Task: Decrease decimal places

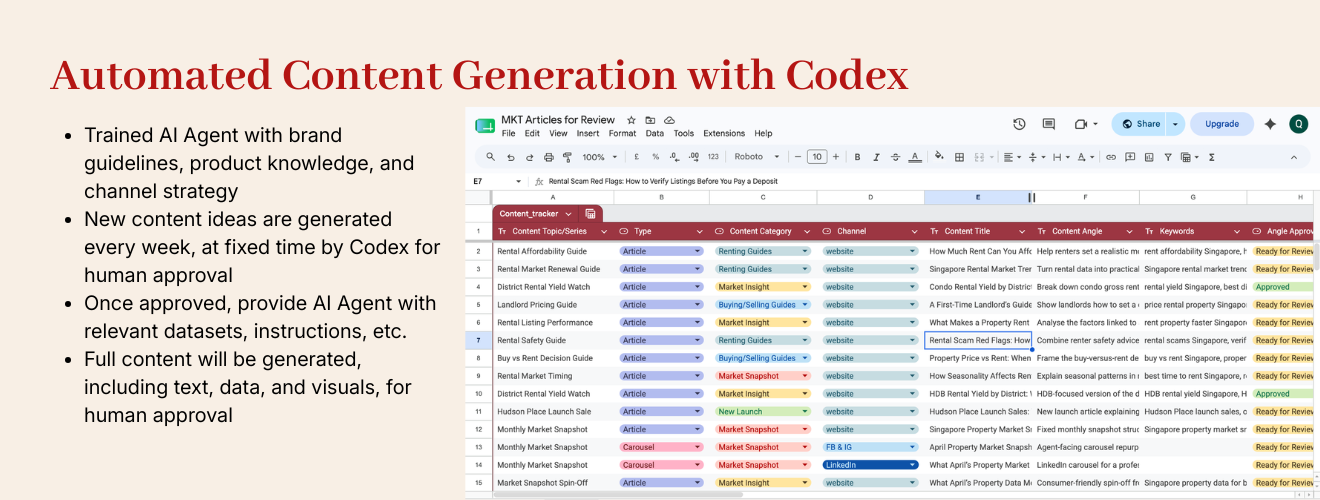Action: pos(674,157)
